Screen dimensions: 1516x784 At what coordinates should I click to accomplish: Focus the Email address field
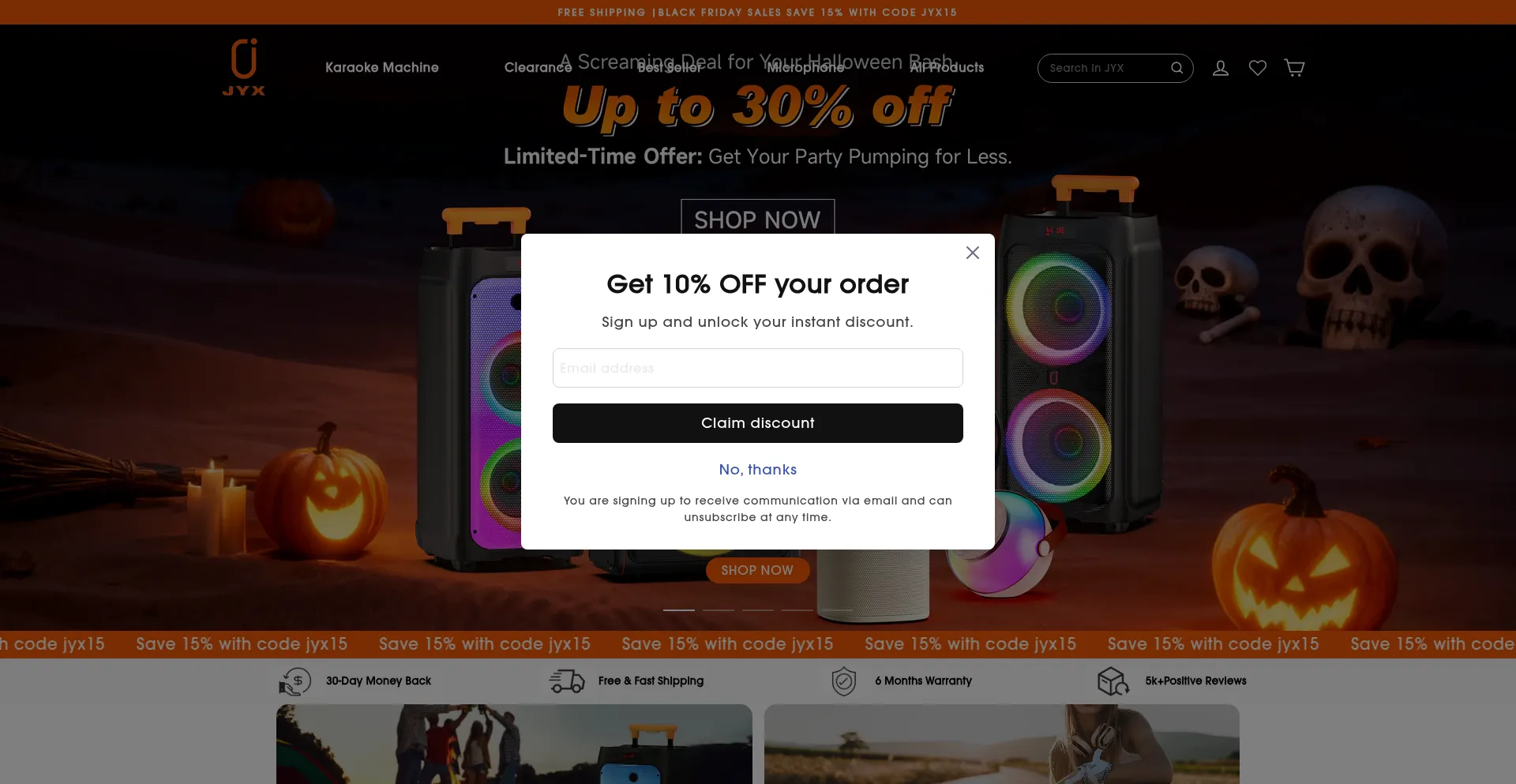(x=758, y=368)
